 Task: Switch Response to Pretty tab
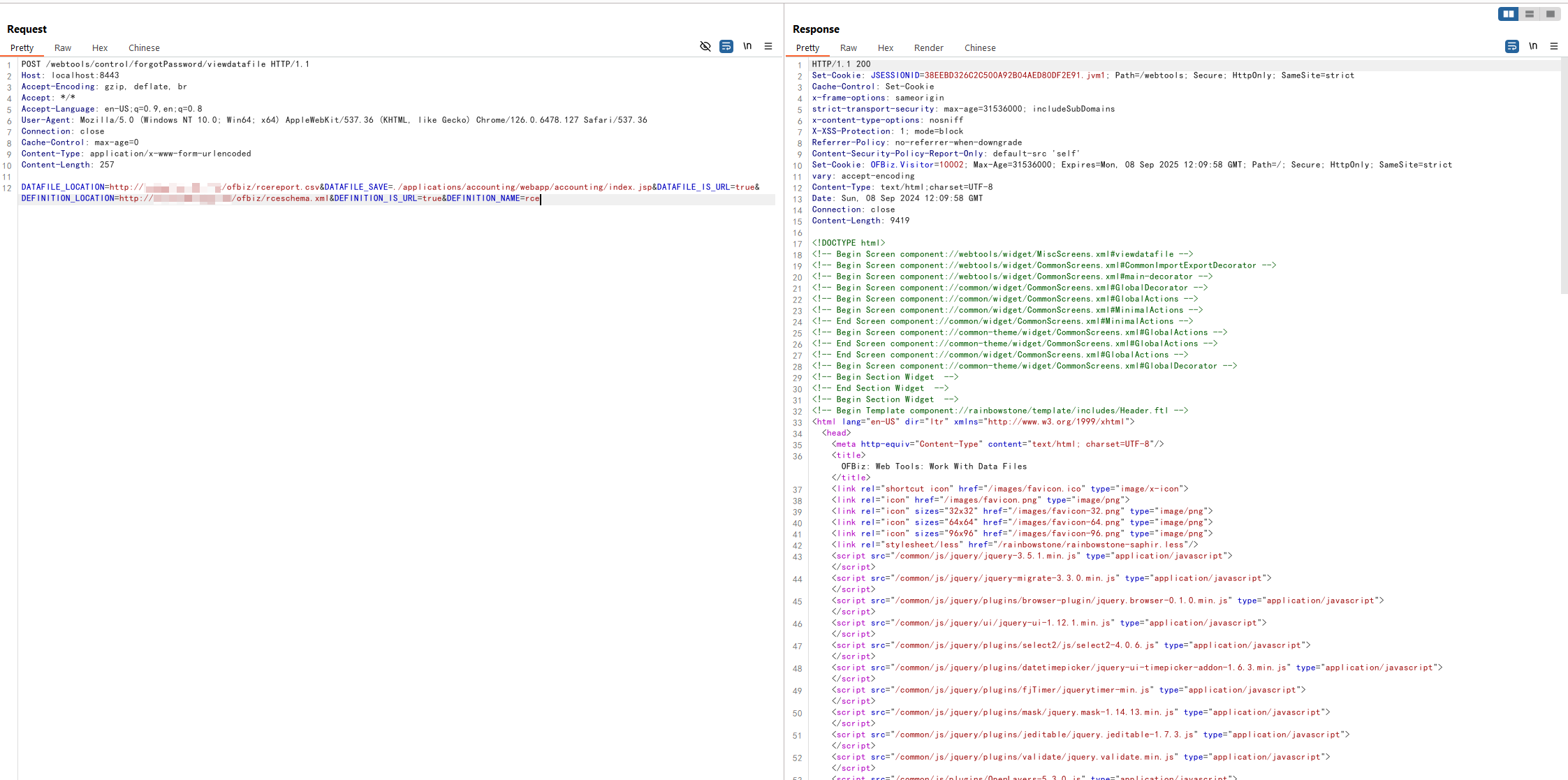(x=807, y=47)
